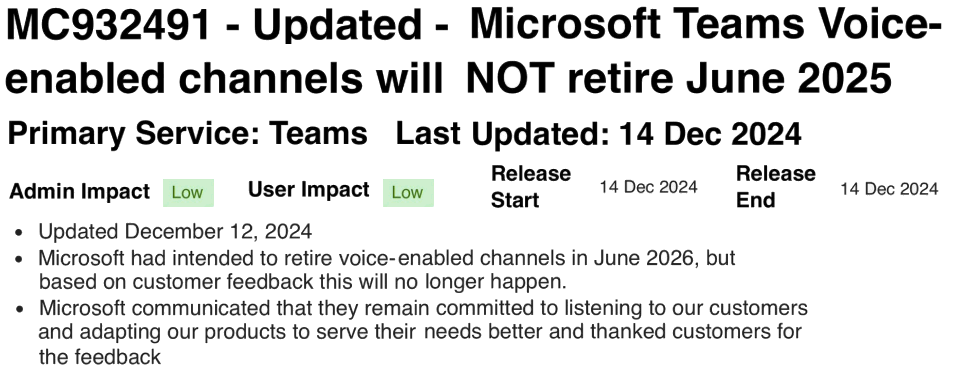Click the bullet about listening to customers

pyautogui.click(x=423, y=332)
